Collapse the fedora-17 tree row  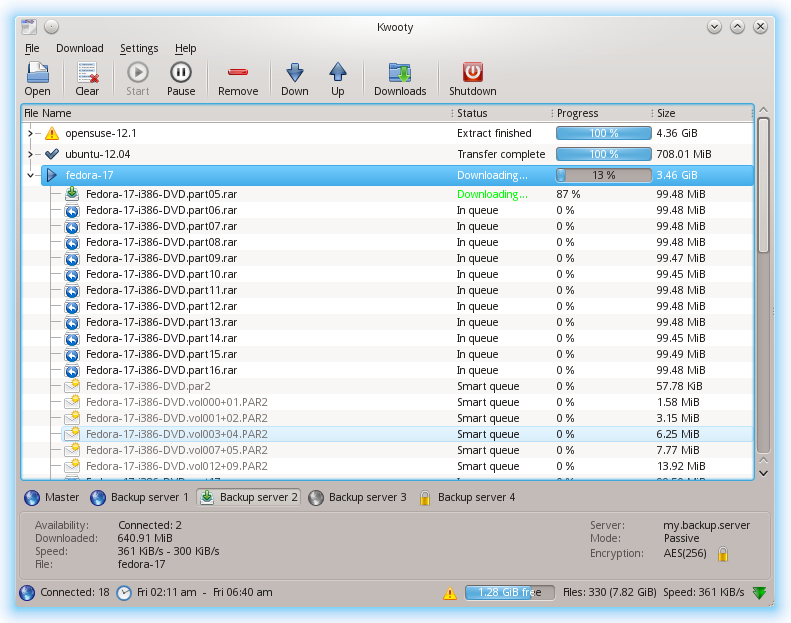[x=30, y=176]
